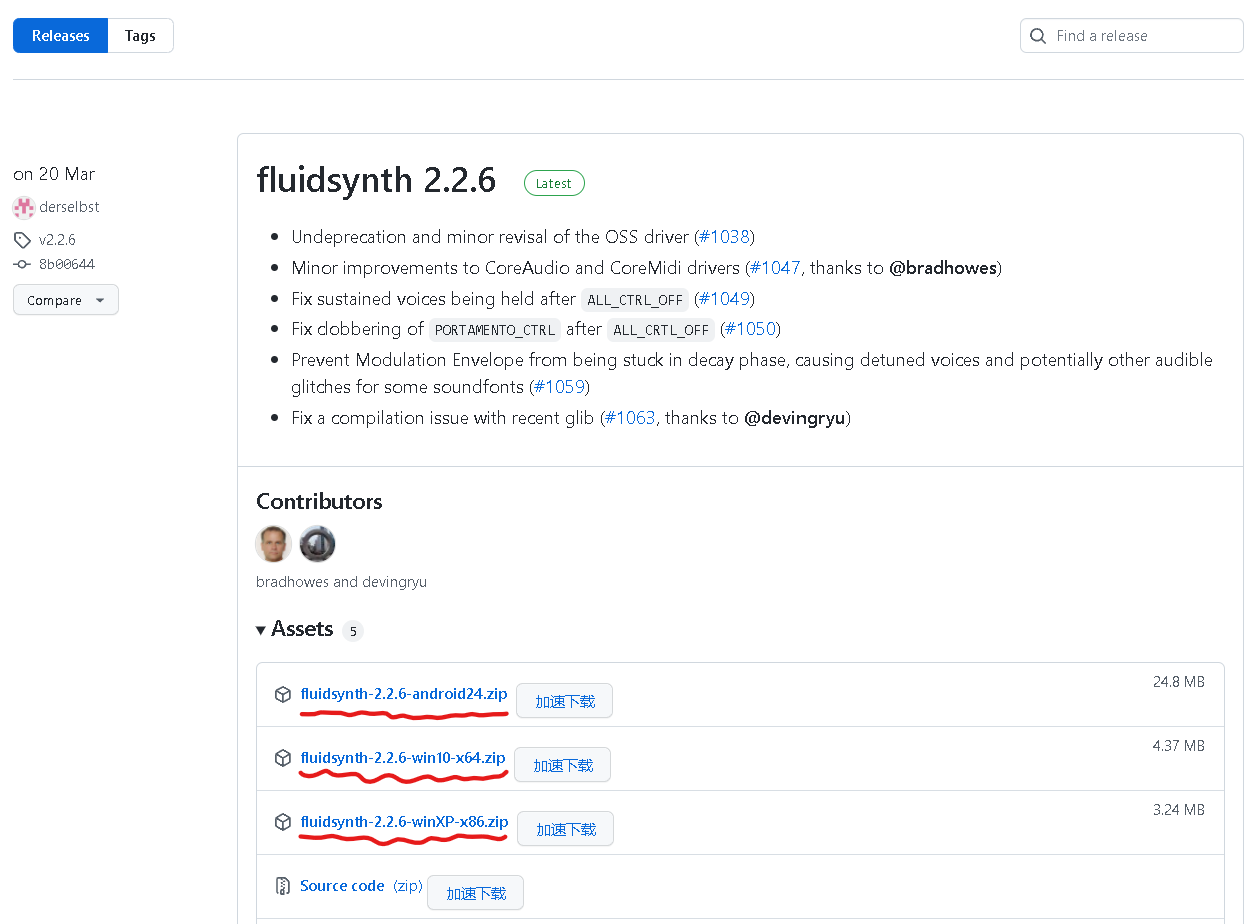1258x924 pixels.
Task: Select the Releases tab
Action: (x=61, y=36)
